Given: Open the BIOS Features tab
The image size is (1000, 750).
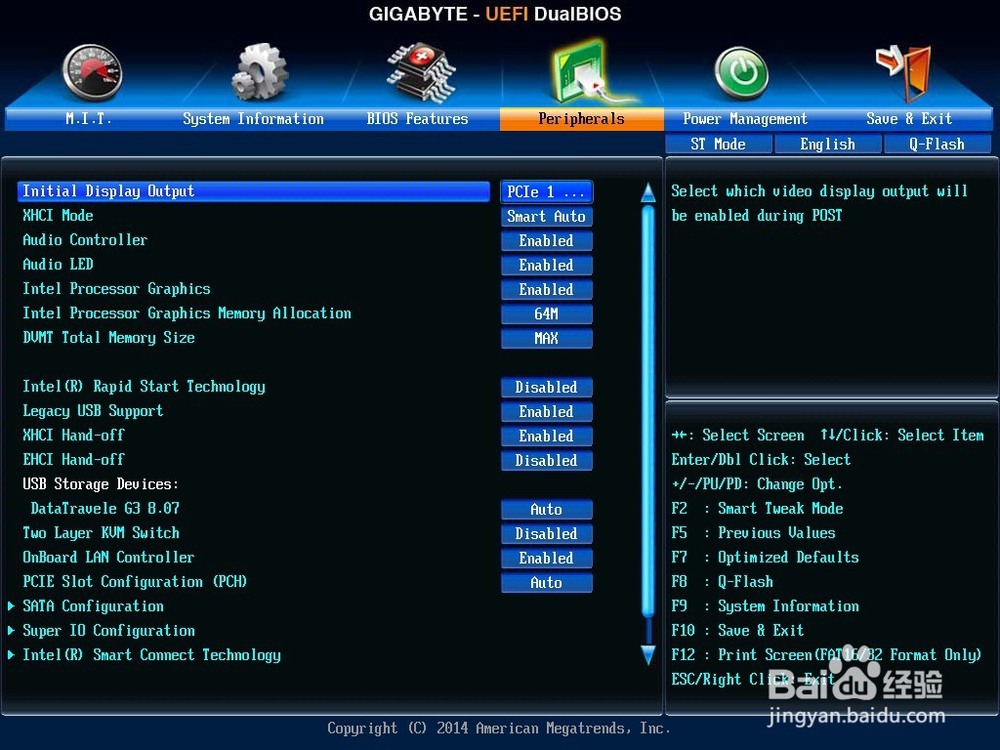Looking at the screenshot, I should coord(417,119).
